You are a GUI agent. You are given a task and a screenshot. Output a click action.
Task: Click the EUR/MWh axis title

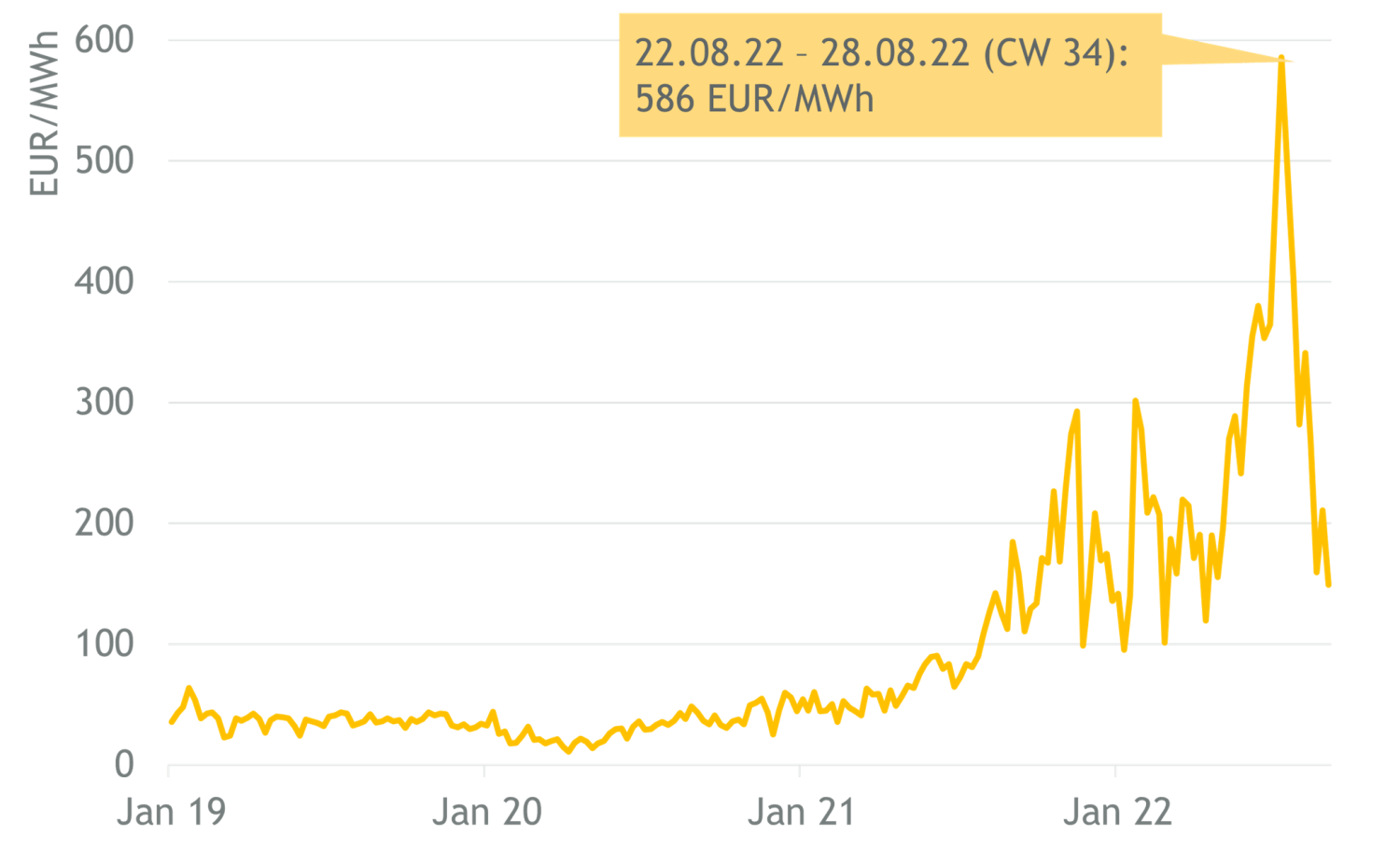coord(44,114)
